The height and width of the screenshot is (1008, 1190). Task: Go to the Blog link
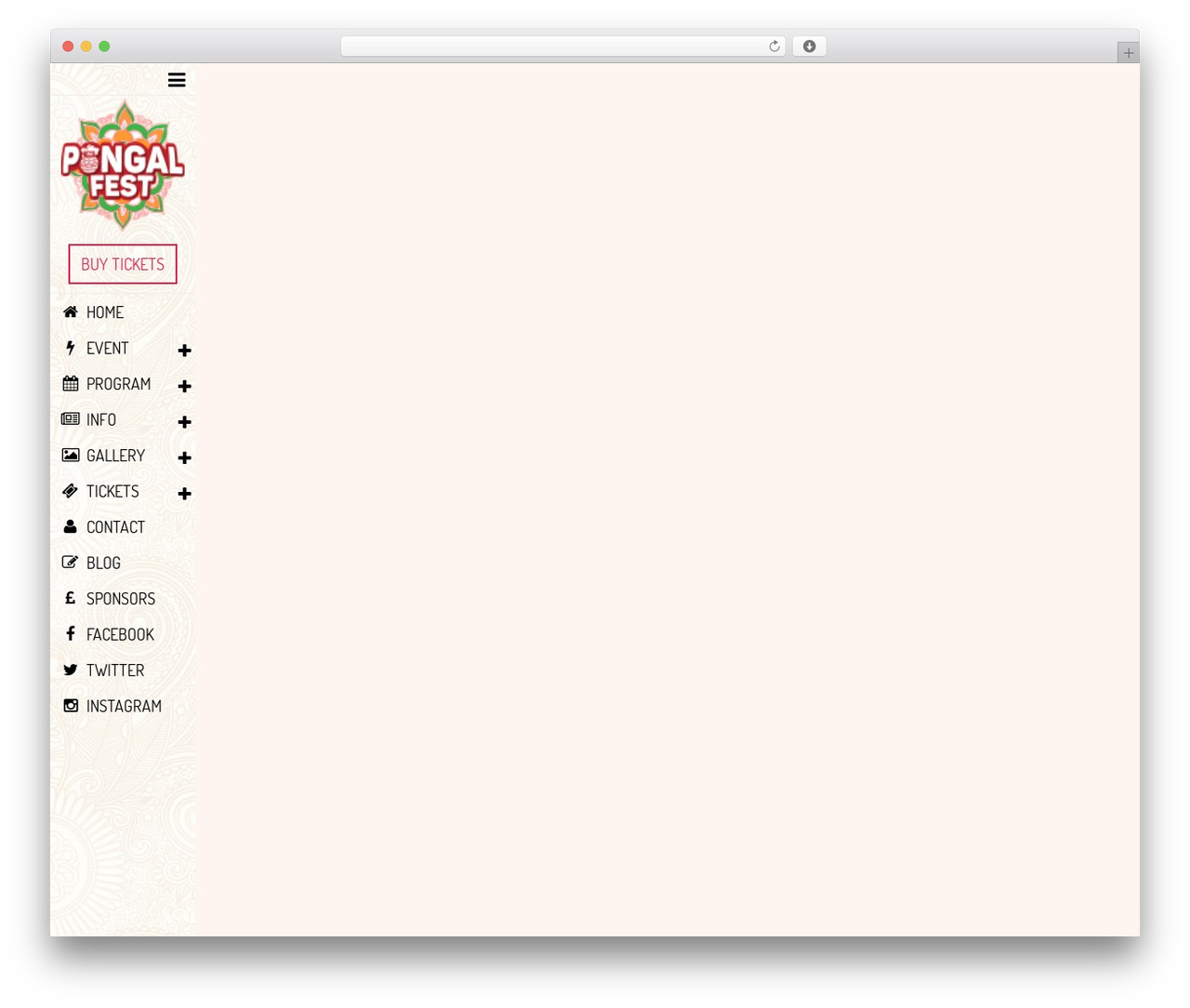(103, 564)
